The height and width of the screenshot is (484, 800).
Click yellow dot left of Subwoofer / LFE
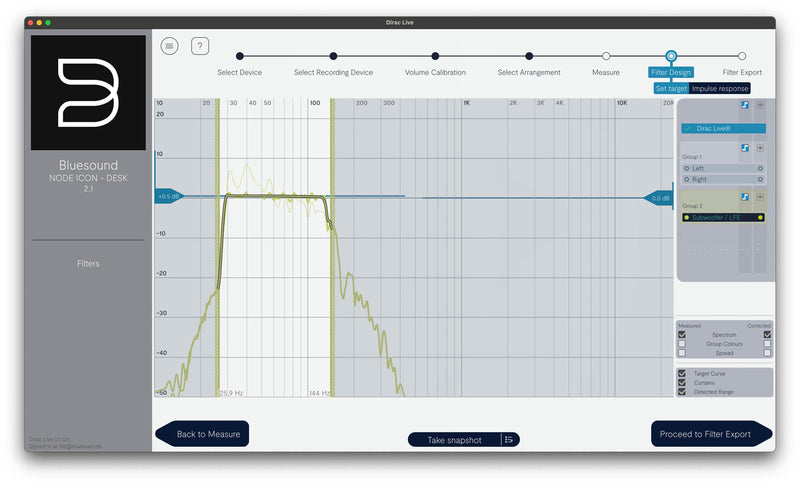tap(687, 218)
